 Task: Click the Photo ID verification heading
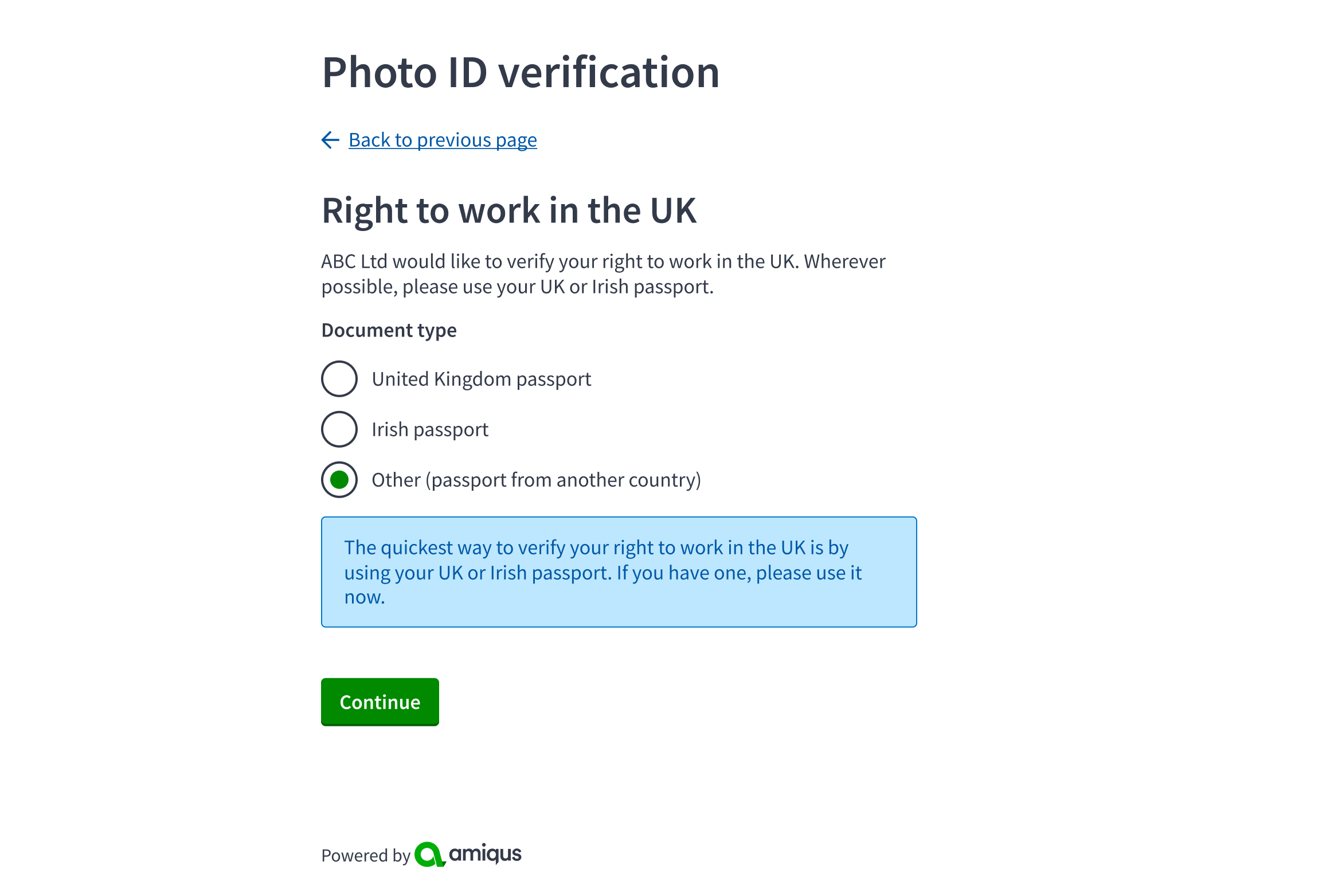tap(521, 73)
